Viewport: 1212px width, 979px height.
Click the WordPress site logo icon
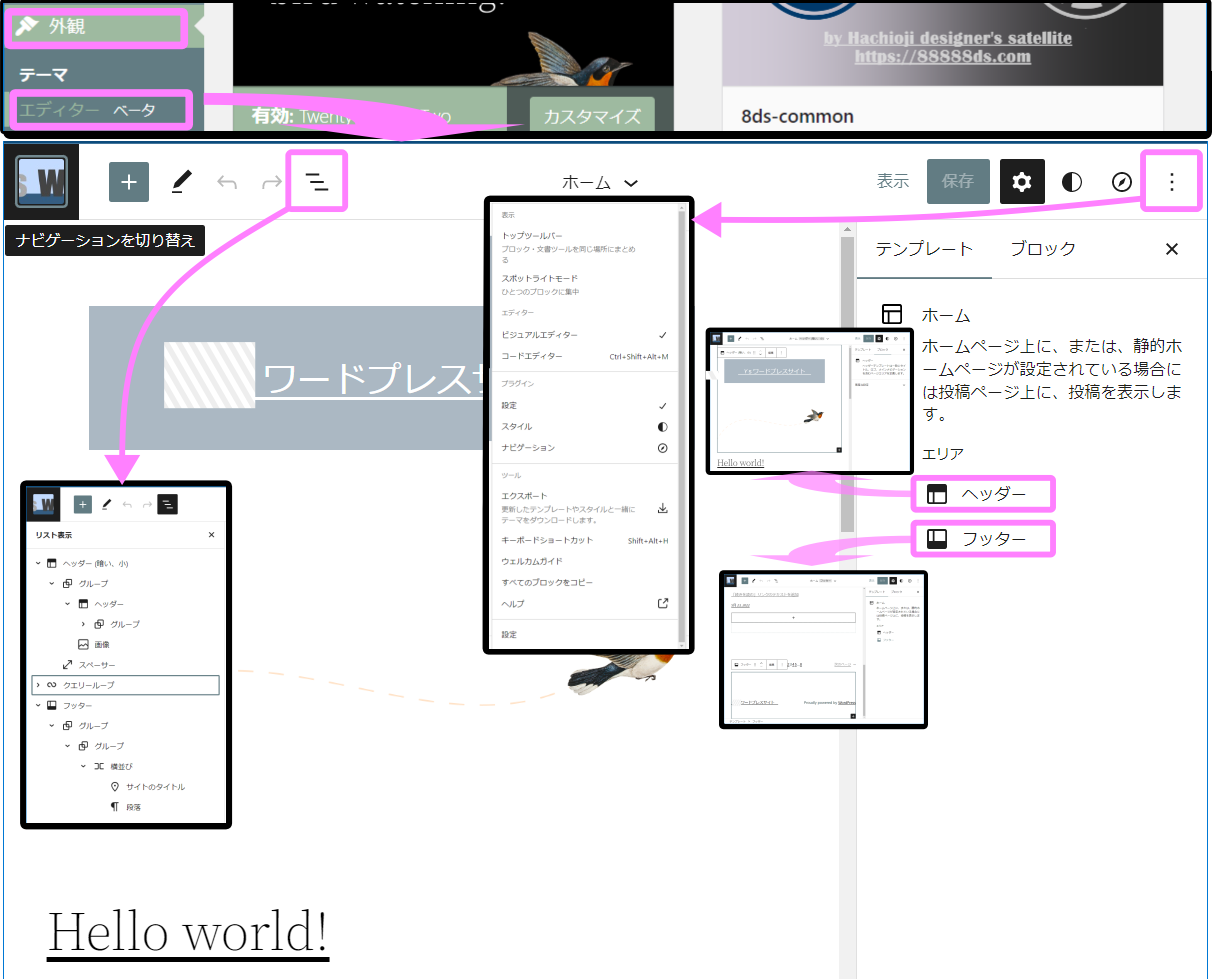(x=42, y=182)
